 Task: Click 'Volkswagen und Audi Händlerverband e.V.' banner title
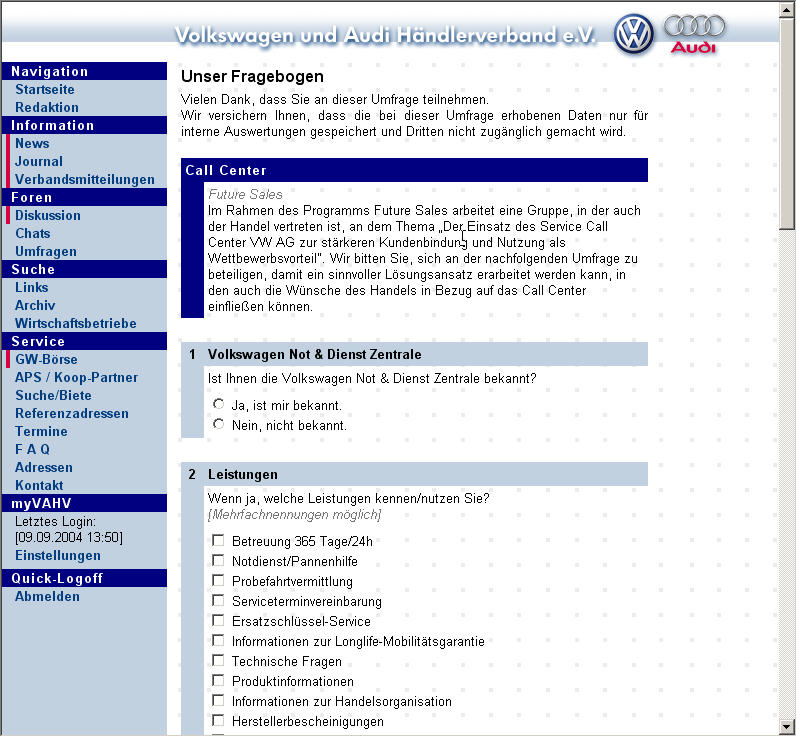point(385,35)
